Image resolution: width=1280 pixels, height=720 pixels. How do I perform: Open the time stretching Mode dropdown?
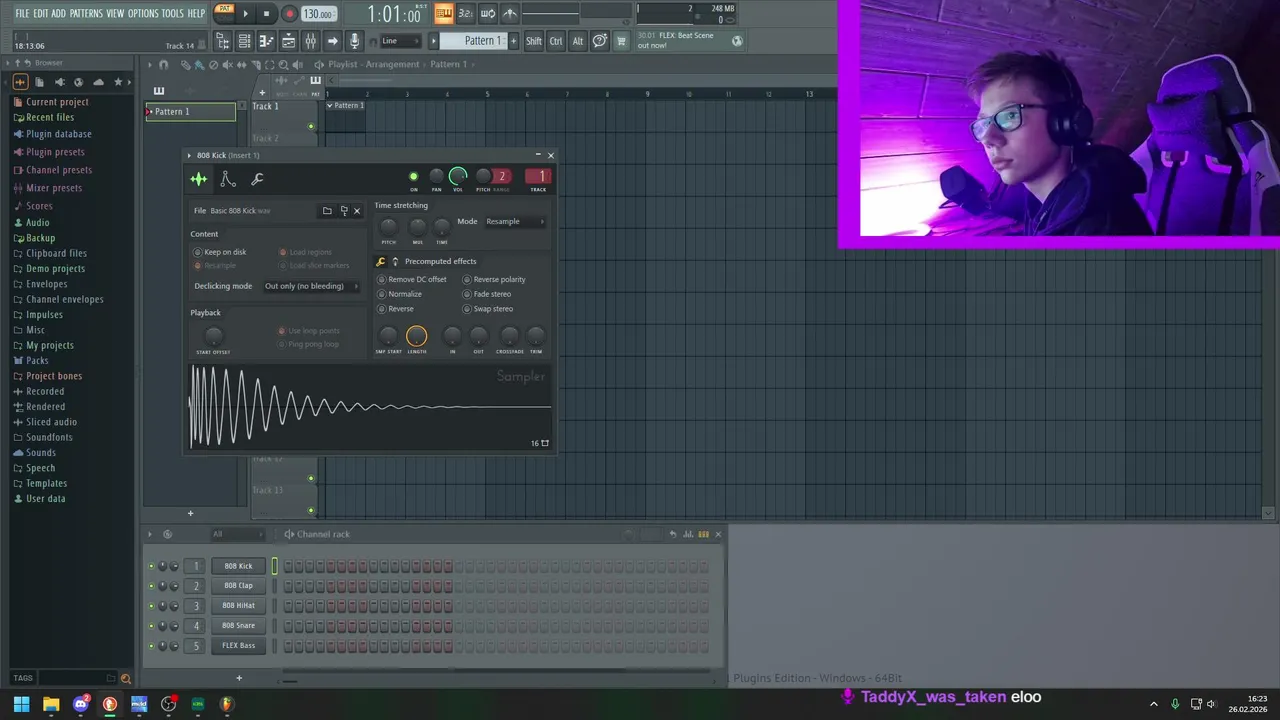pos(515,221)
